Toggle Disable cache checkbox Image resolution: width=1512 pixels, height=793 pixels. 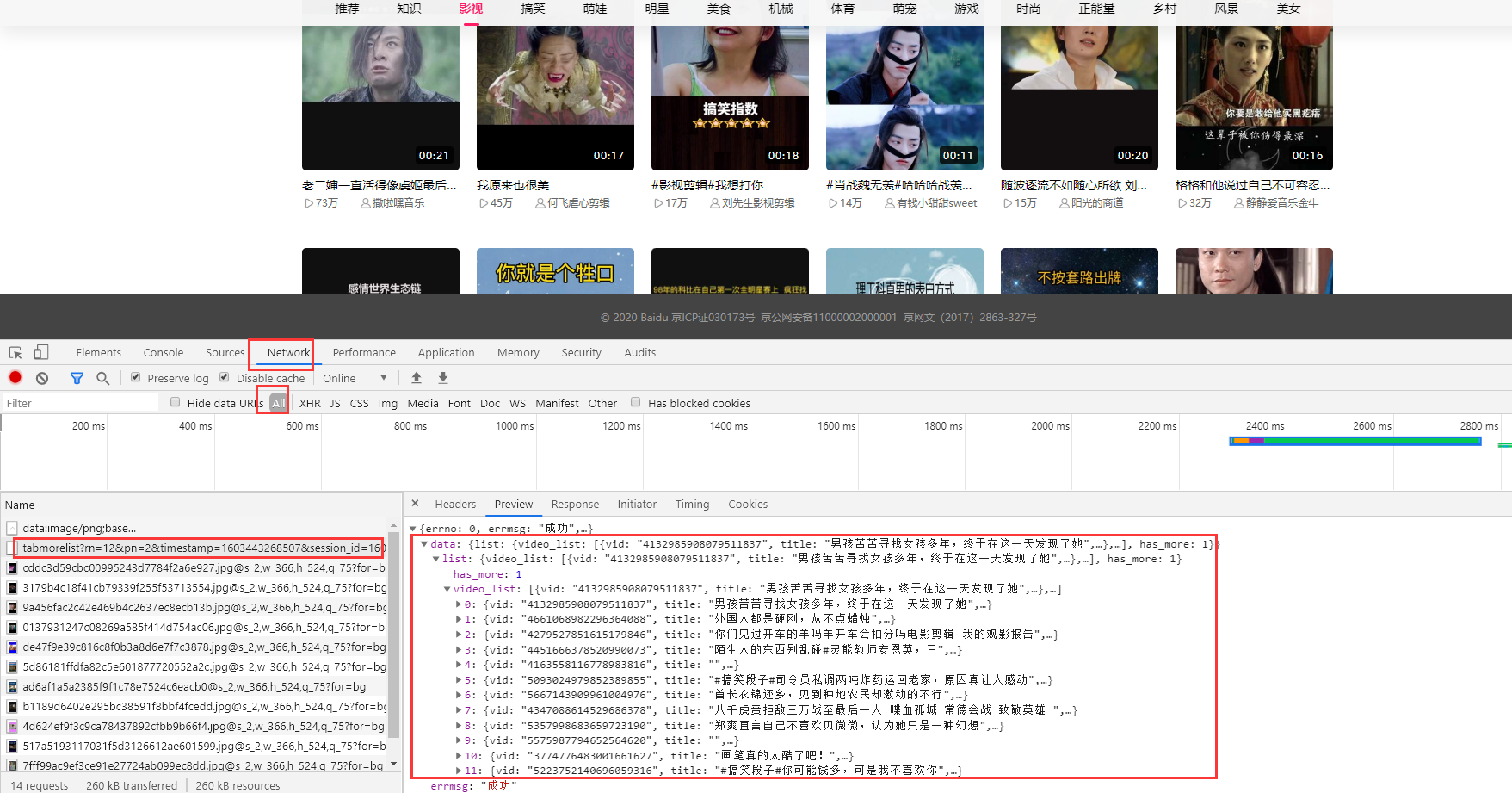[225, 377]
